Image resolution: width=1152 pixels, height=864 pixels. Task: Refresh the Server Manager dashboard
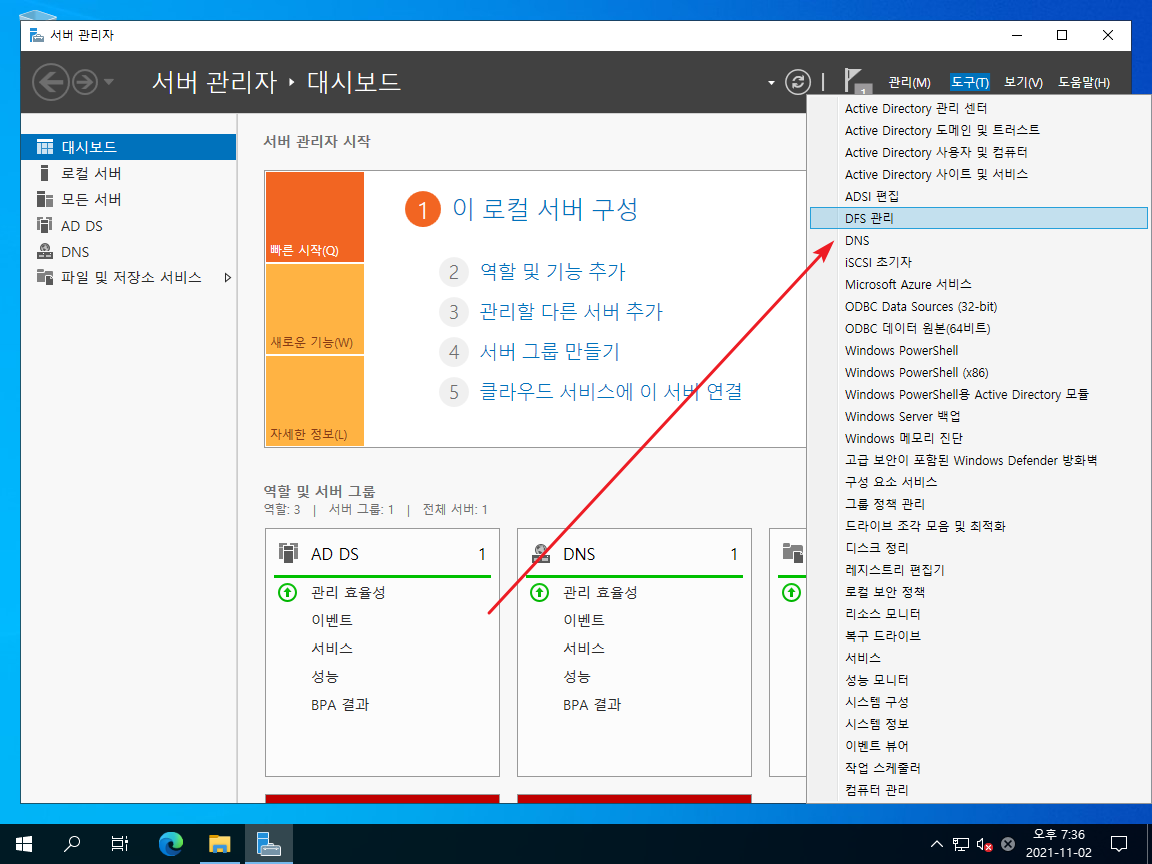[798, 82]
